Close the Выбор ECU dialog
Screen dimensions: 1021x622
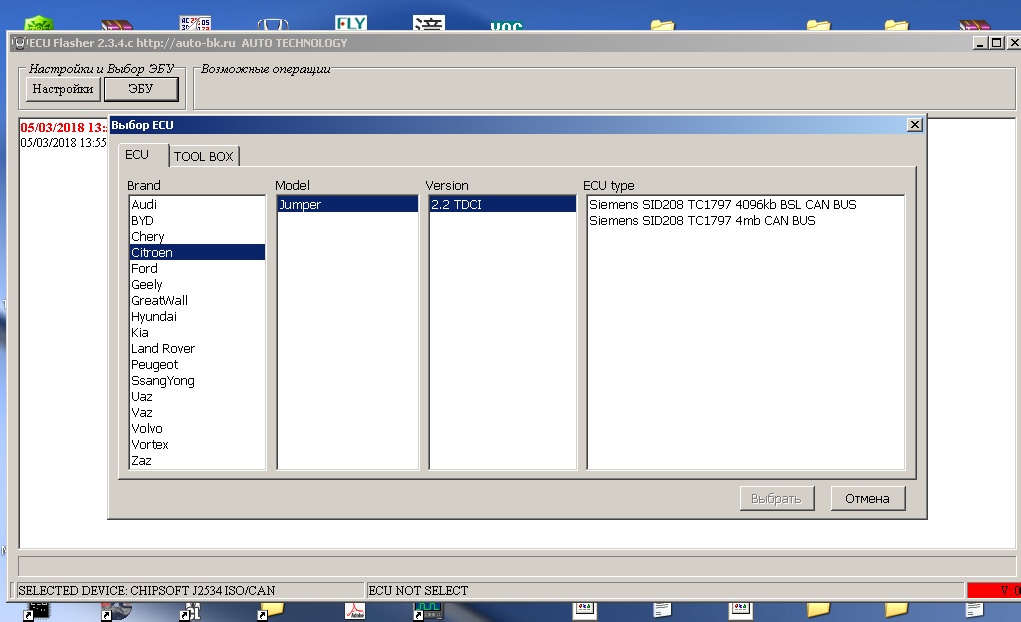point(915,124)
